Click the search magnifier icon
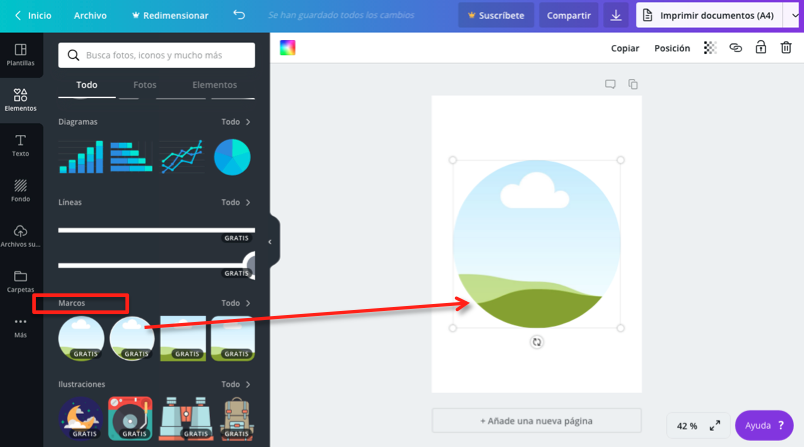Image resolution: width=804 pixels, height=447 pixels. pyautogui.click(x=73, y=55)
